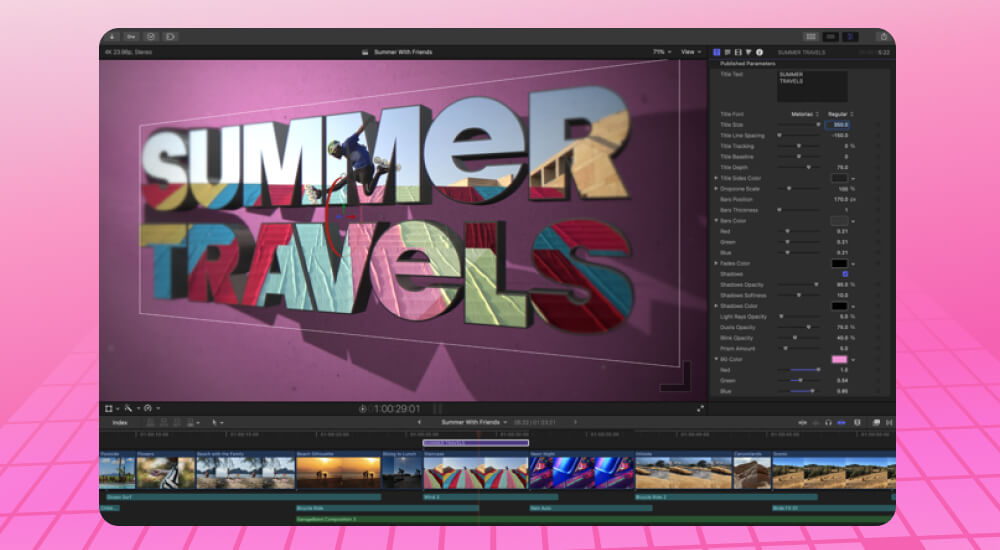
Task: Collapse the BG Color disclosure triangle
Action: click(x=716, y=359)
